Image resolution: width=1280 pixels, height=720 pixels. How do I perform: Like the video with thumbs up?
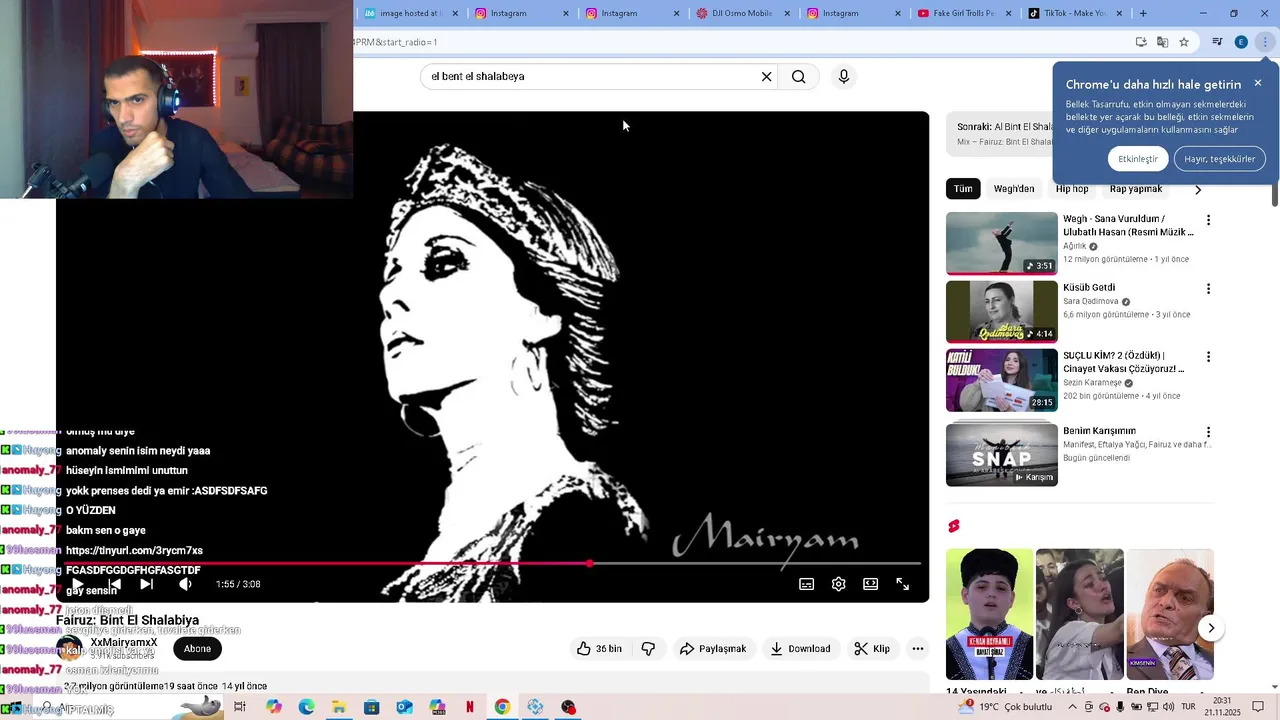click(x=599, y=649)
